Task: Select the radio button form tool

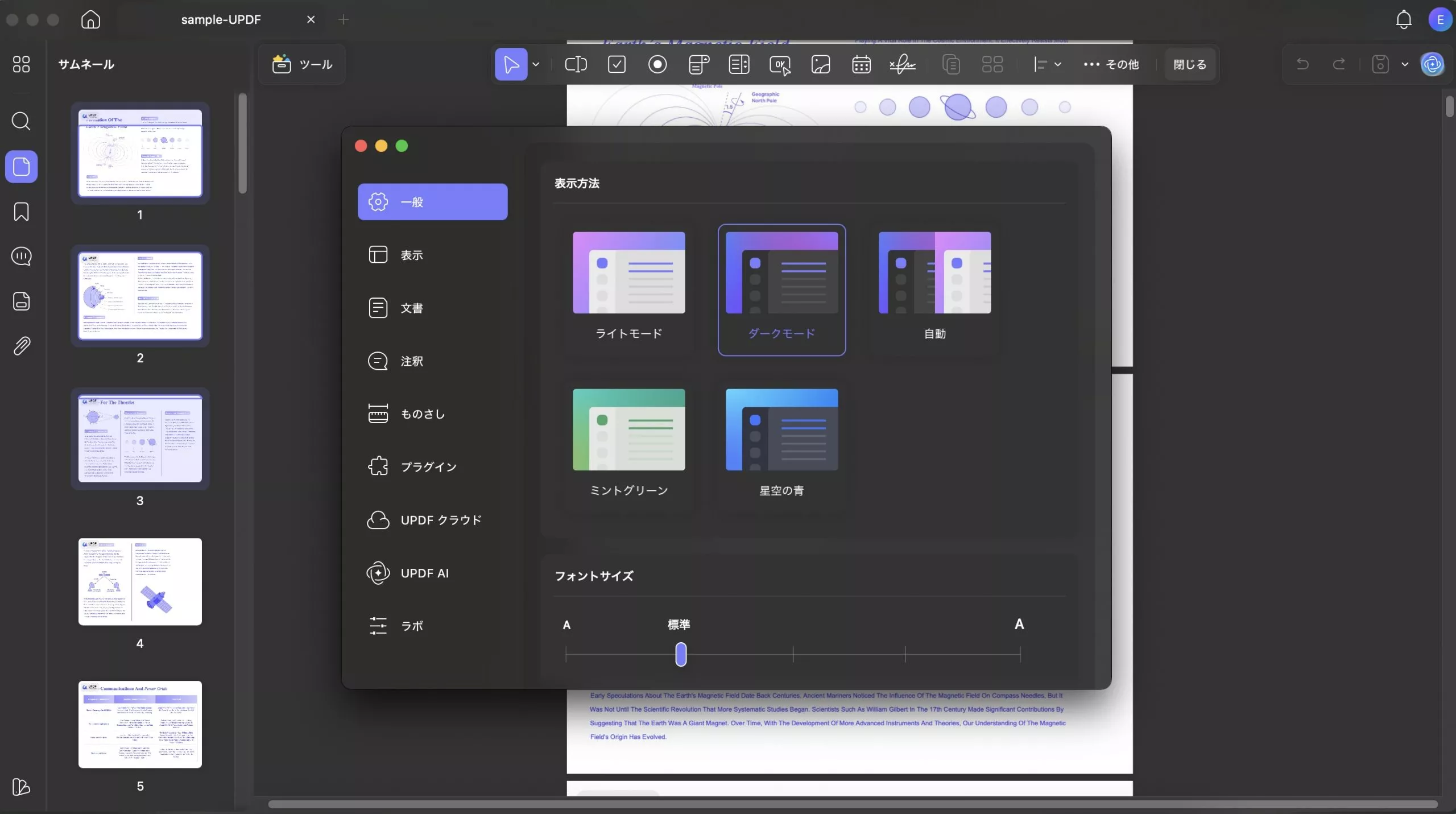Action: click(x=657, y=64)
